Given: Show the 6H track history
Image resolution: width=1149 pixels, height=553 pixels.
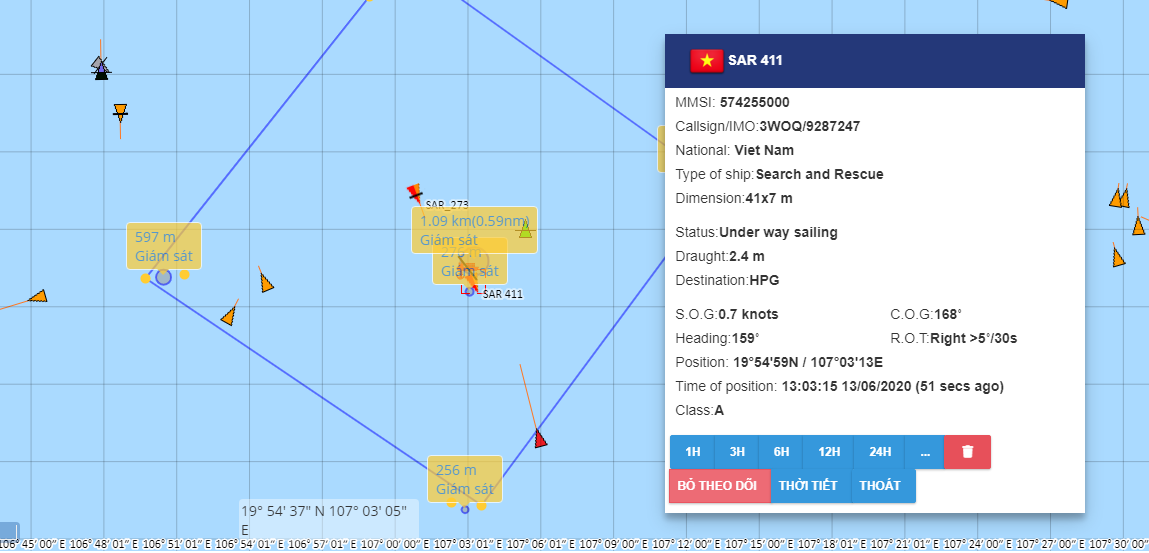Looking at the screenshot, I should 781,452.
